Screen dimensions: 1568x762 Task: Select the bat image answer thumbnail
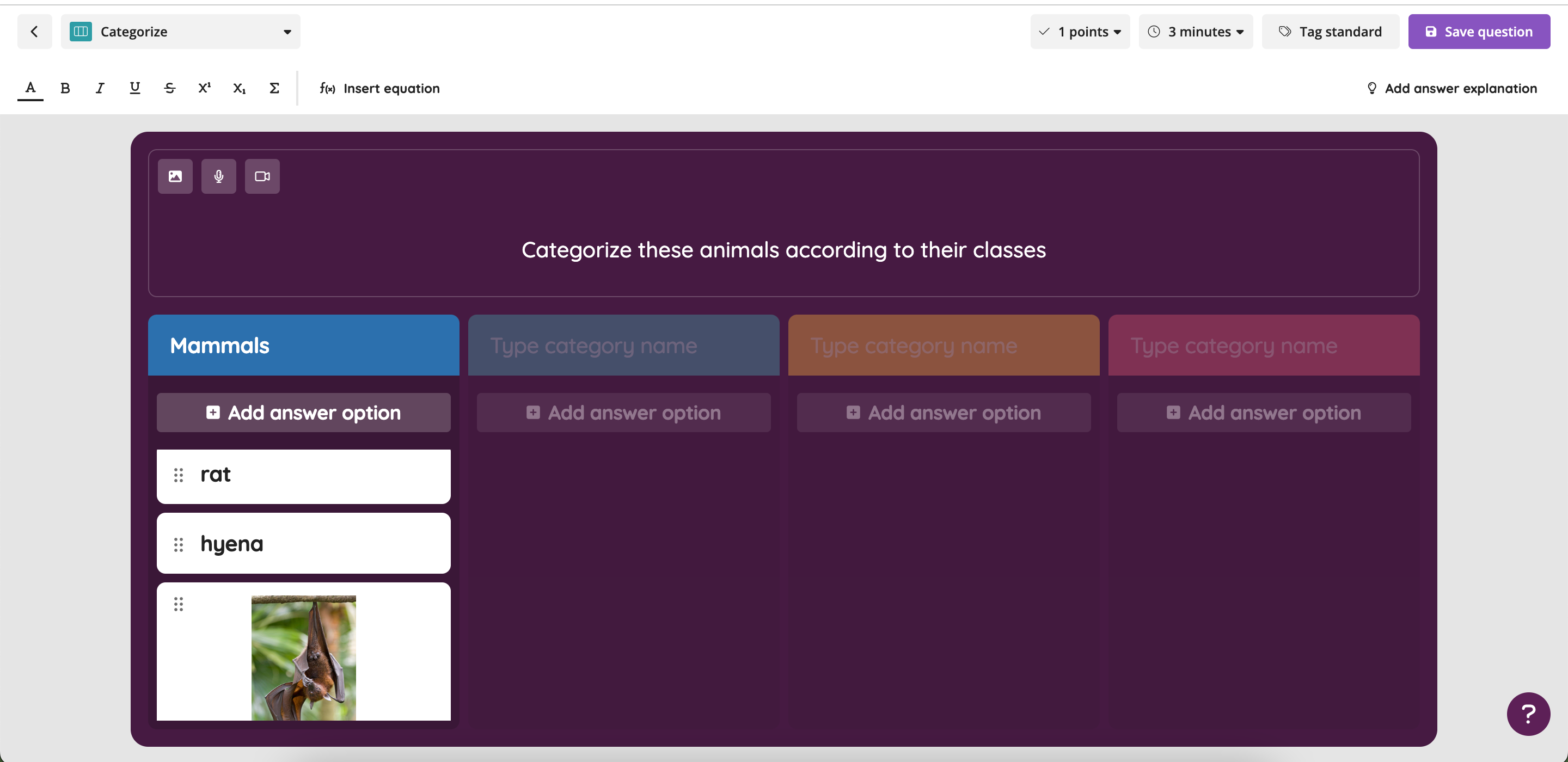pos(303,657)
